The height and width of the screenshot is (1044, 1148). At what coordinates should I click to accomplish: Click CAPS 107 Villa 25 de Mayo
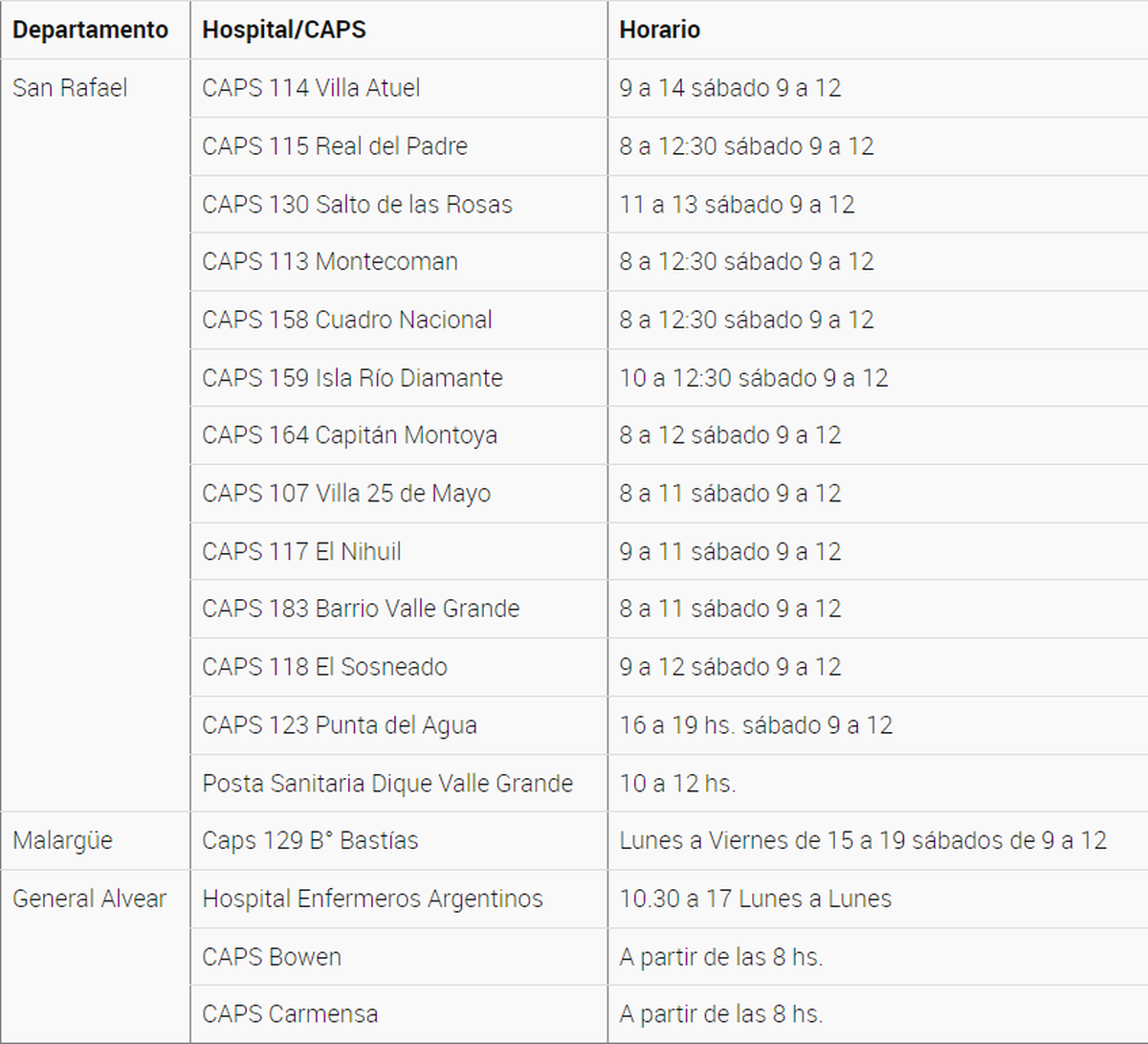(x=346, y=494)
